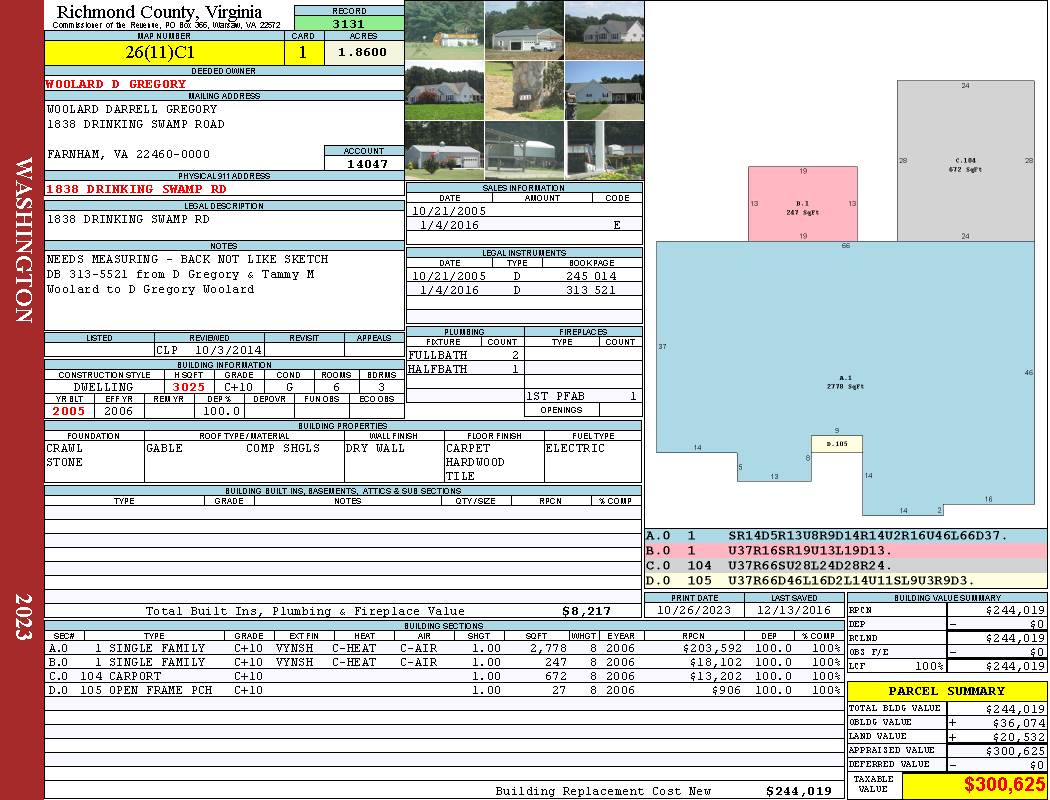Select the Richmond County, Virginia title
1050x800 pixels.
(x=159, y=11)
